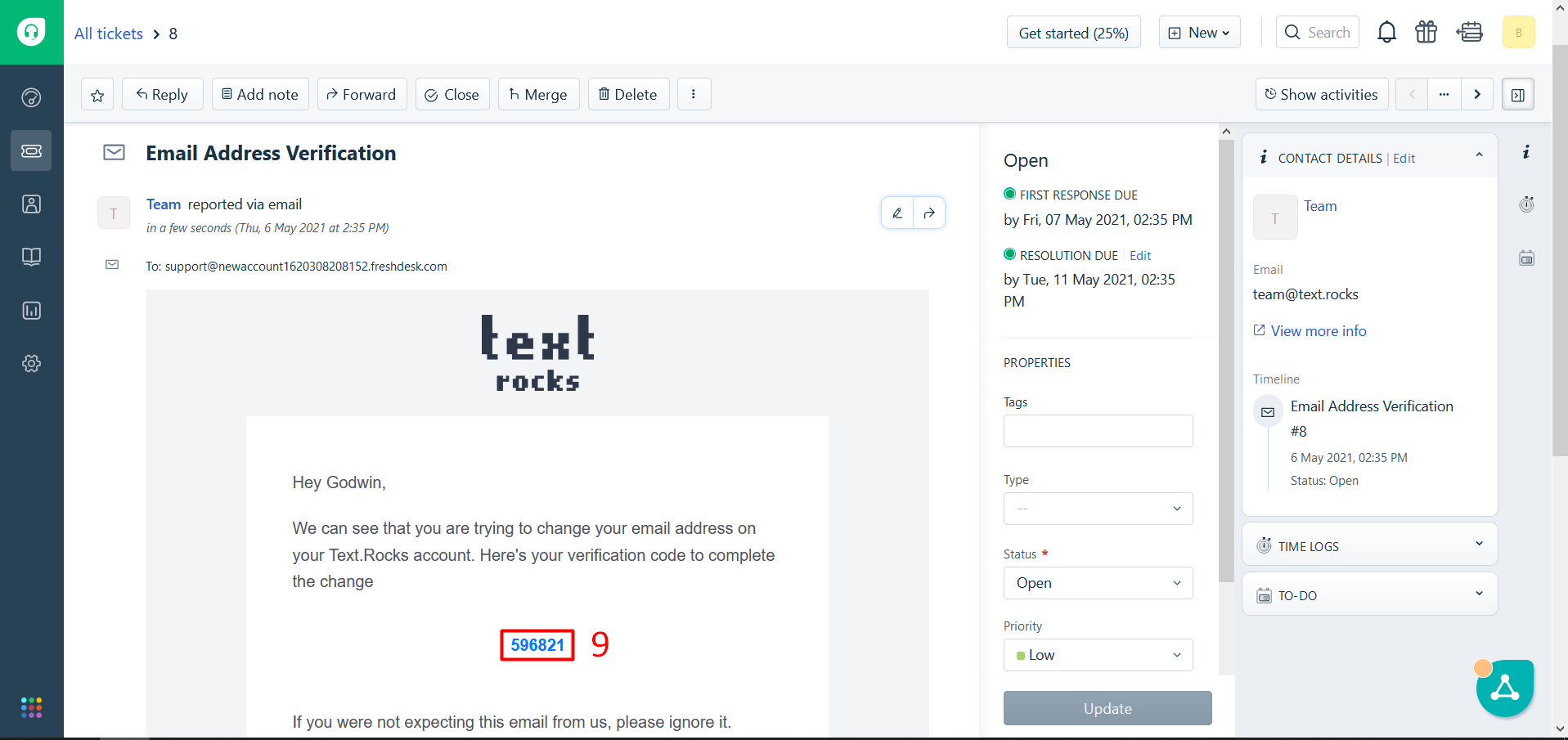Collapse the Contact Details section

tap(1479, 155)
